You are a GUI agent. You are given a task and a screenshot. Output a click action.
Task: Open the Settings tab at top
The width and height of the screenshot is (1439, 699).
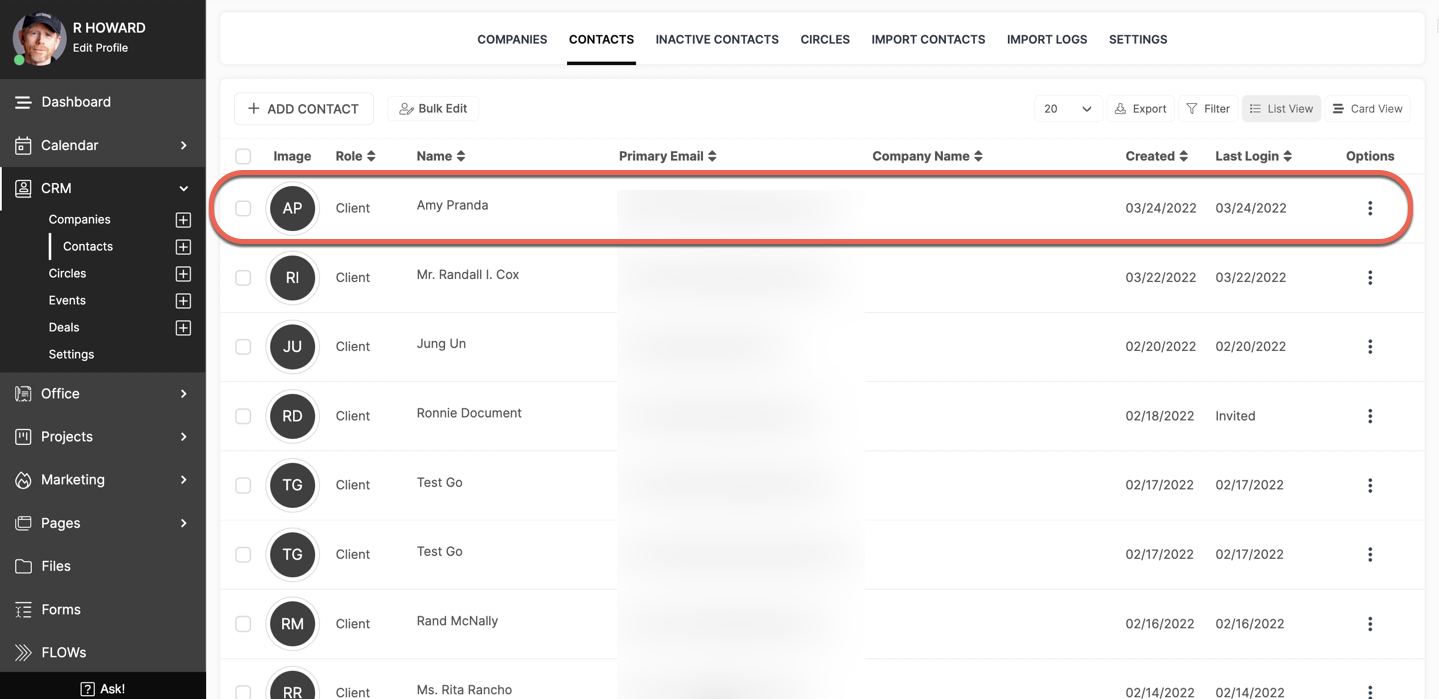tap(1138, 40)
